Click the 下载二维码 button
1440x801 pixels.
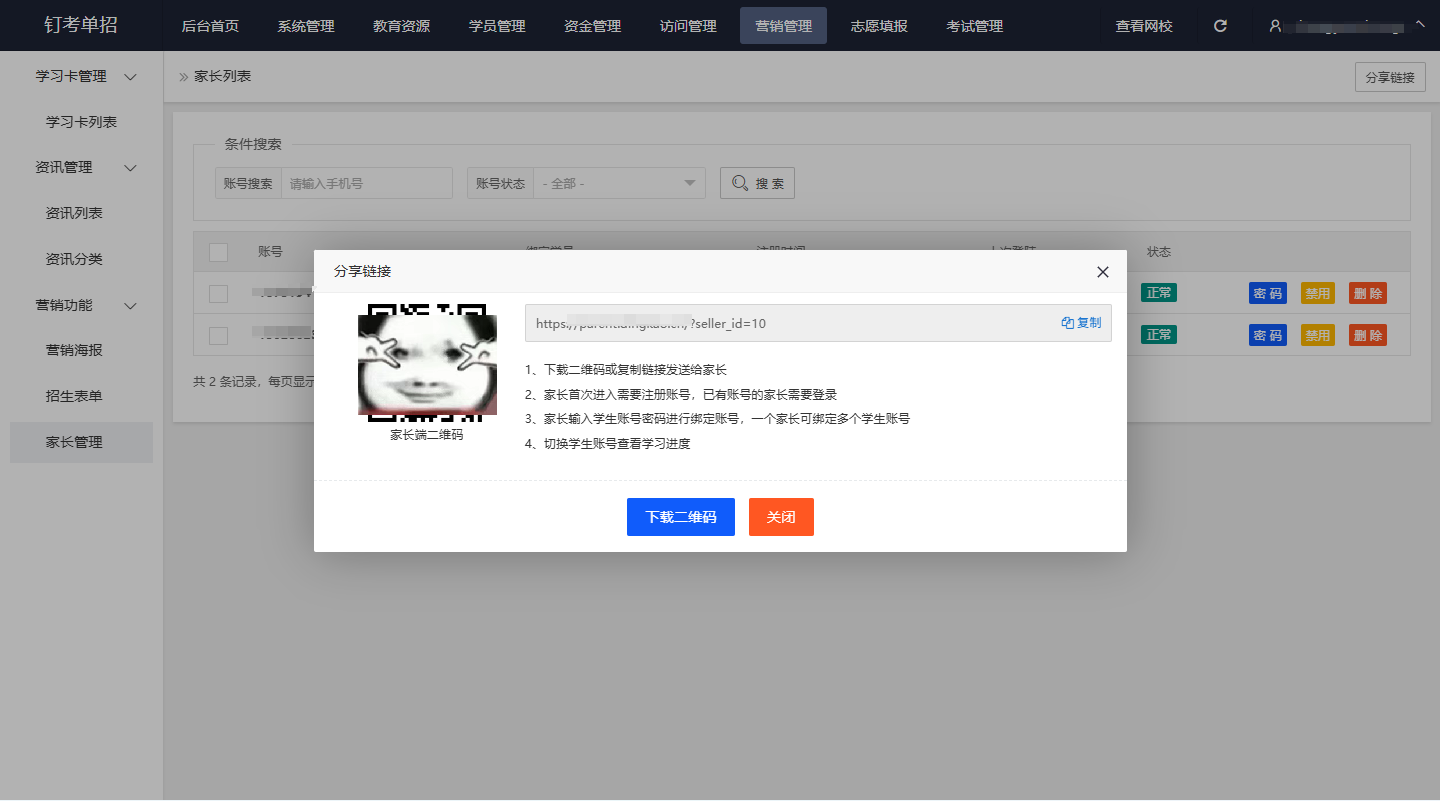tap(680, 517)
